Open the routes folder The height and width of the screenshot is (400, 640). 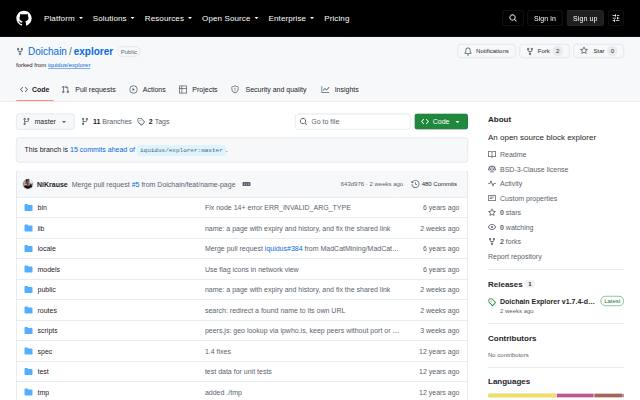(47, 311)
